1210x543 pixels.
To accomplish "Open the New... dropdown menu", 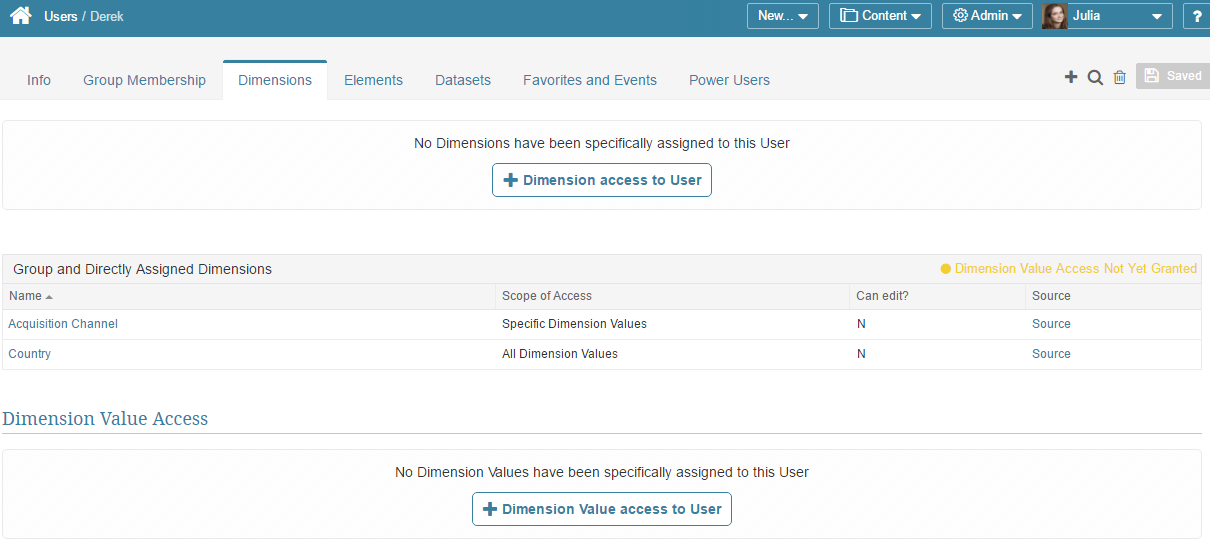I will point(782,16).
